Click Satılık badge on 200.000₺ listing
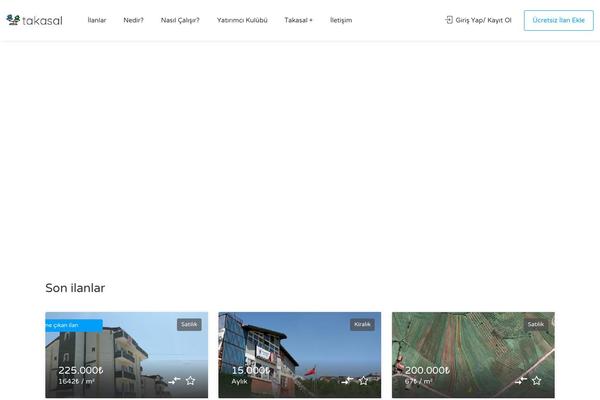The height and width of the screenshot is (400, 600). [x=536, y=325]
